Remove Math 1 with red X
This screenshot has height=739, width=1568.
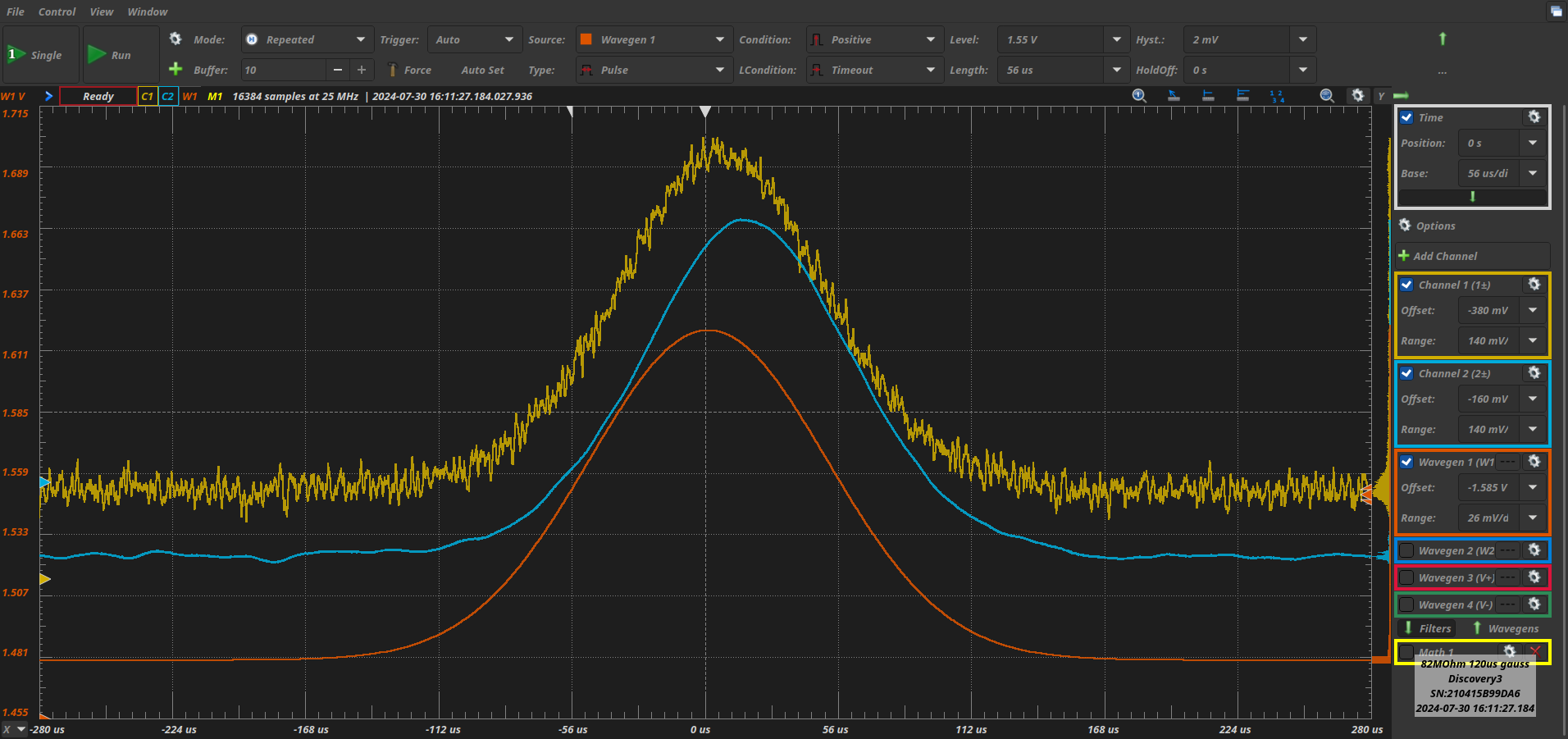(1535, 651)
